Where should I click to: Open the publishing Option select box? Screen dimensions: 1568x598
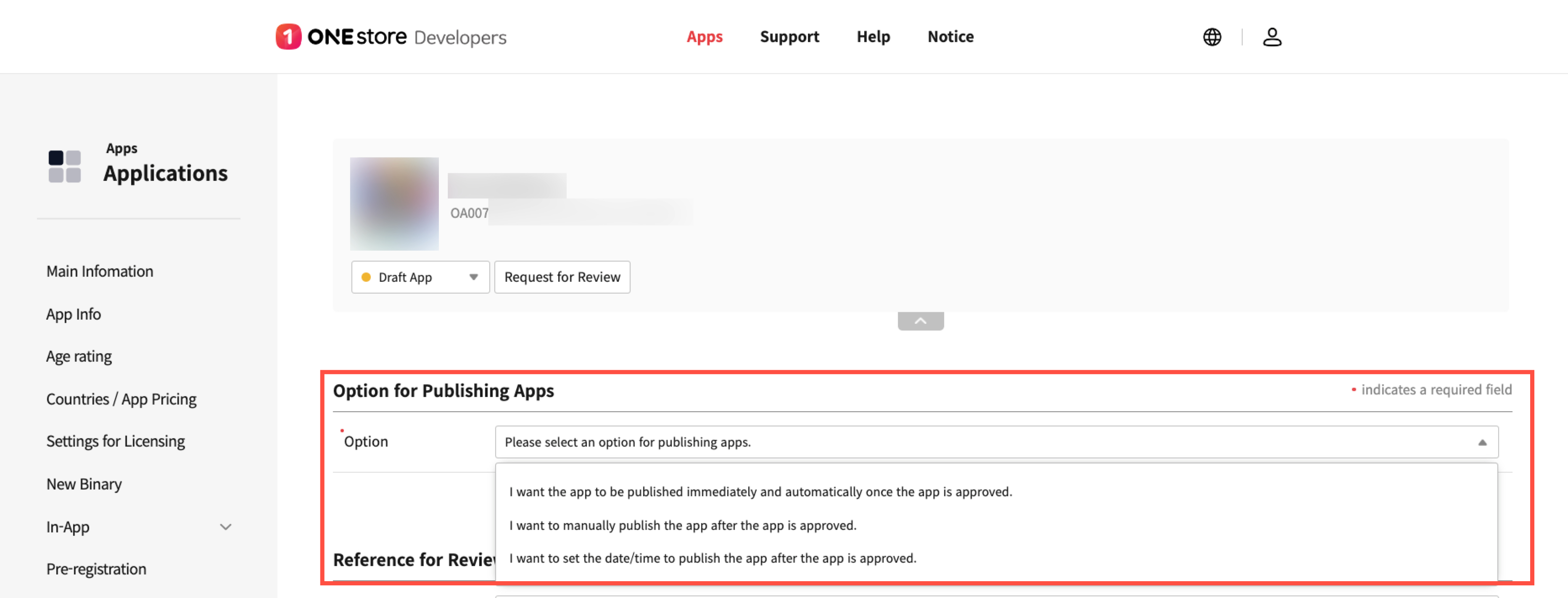996,442
